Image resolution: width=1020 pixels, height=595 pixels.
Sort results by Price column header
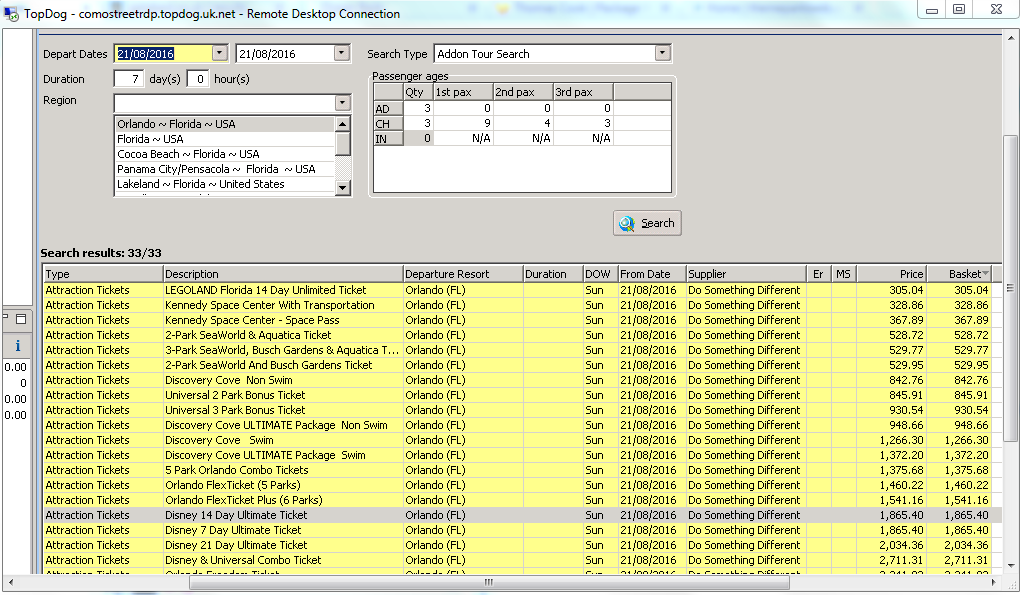[890, 274]
